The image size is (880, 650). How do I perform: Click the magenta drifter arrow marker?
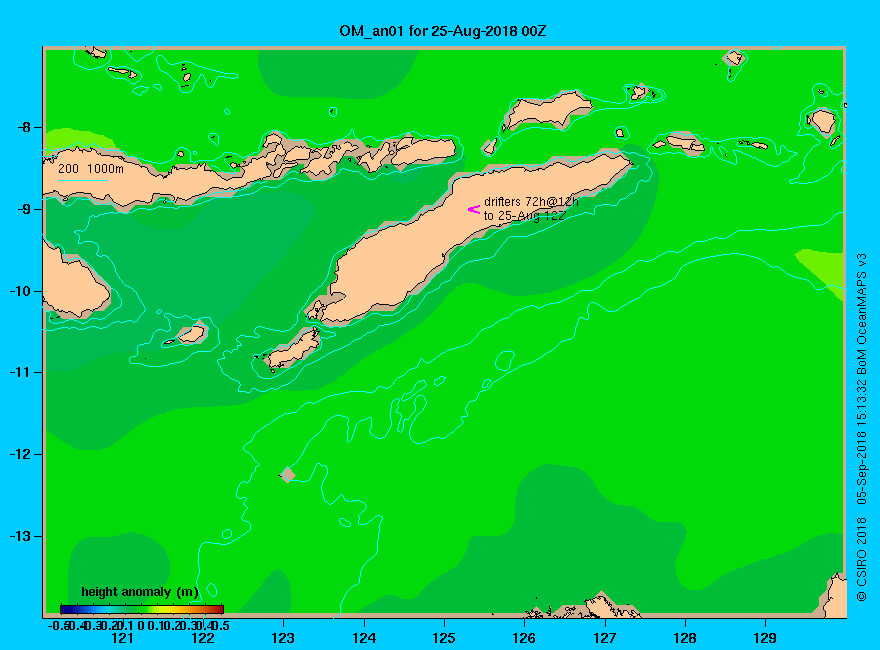coord(474,209)
